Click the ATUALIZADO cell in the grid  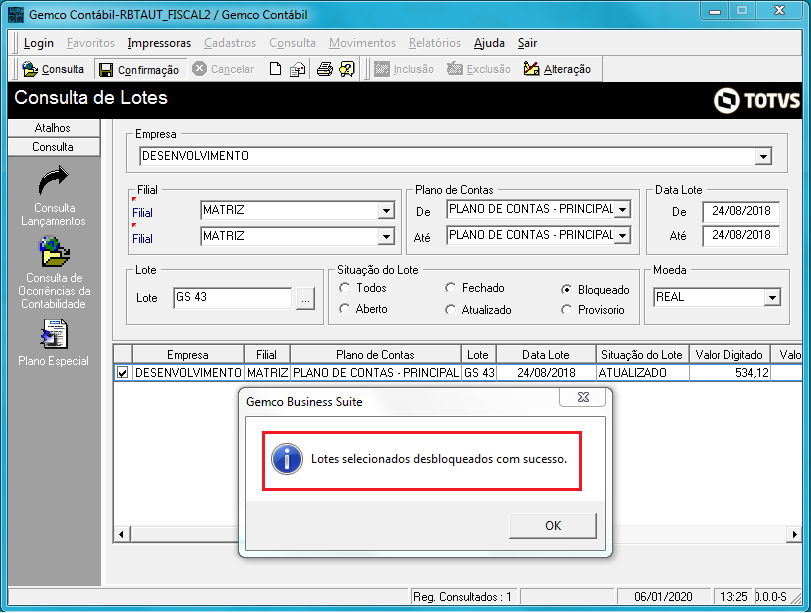tap(642, 373)
